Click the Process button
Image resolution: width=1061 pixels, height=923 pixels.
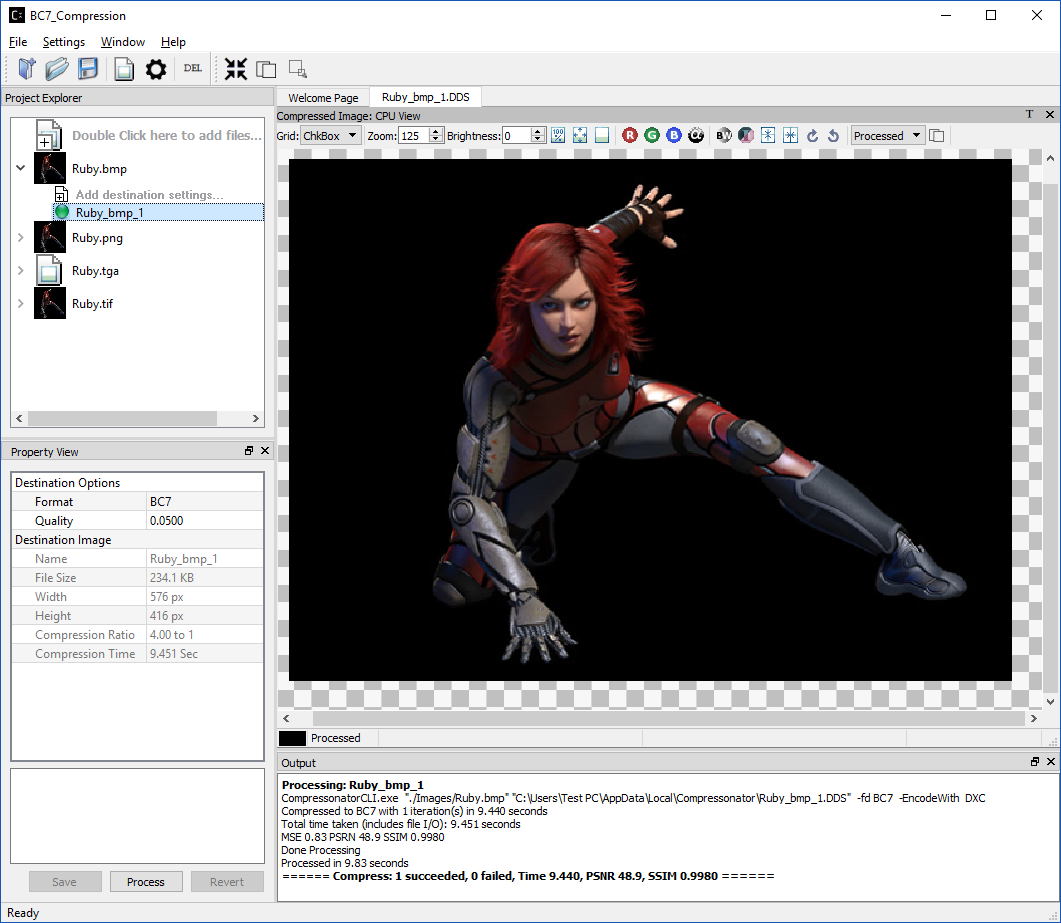(x=145, y=882)
